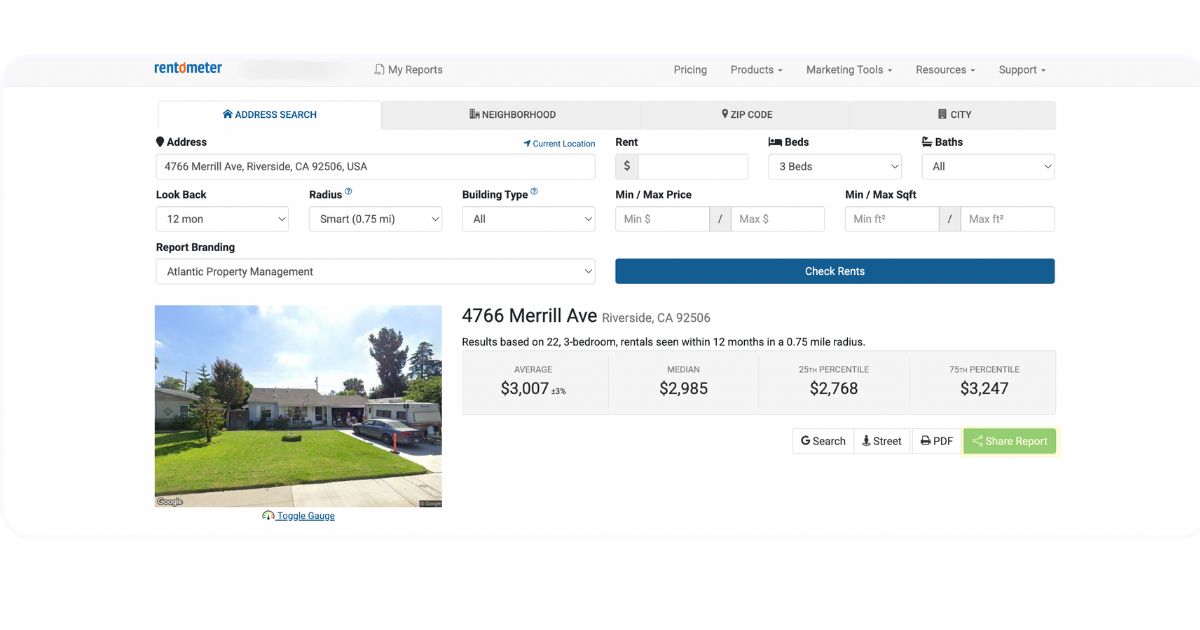Viewport: 1200px width, 630px height.
Task: Click the Rentometer logo
Action: [x=188, y=69]
